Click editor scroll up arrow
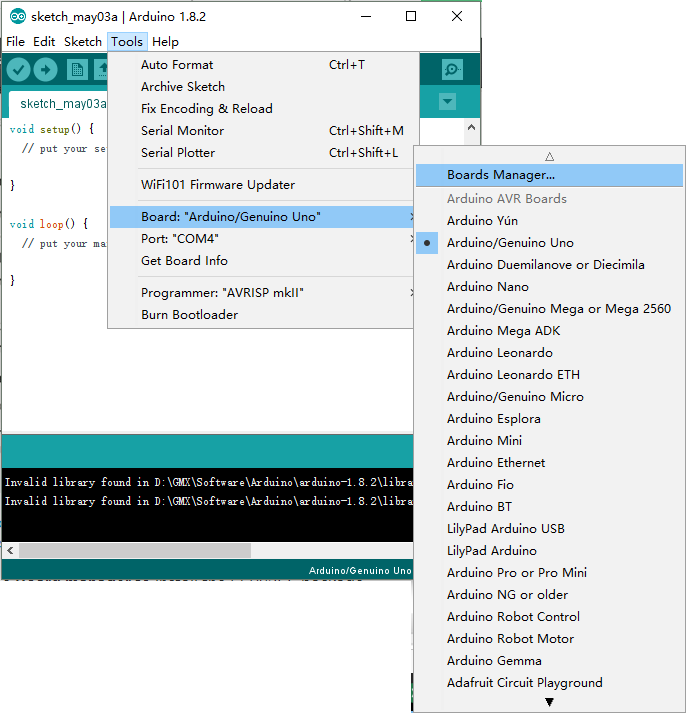 471,127
